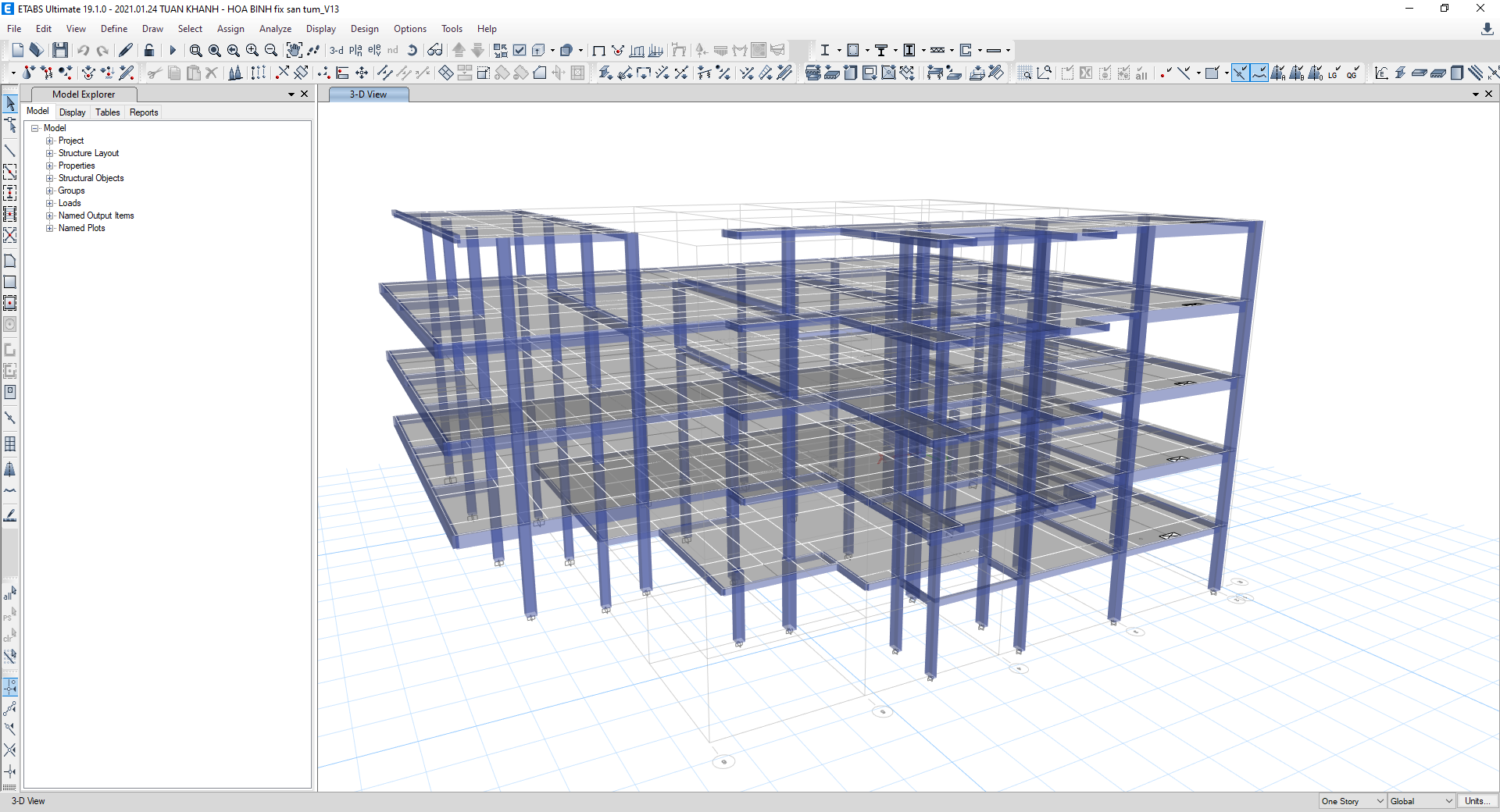The width and height of the screenshot is (1500, 812).
Task: Expand the Project tree node
Action: click(50, 141)
